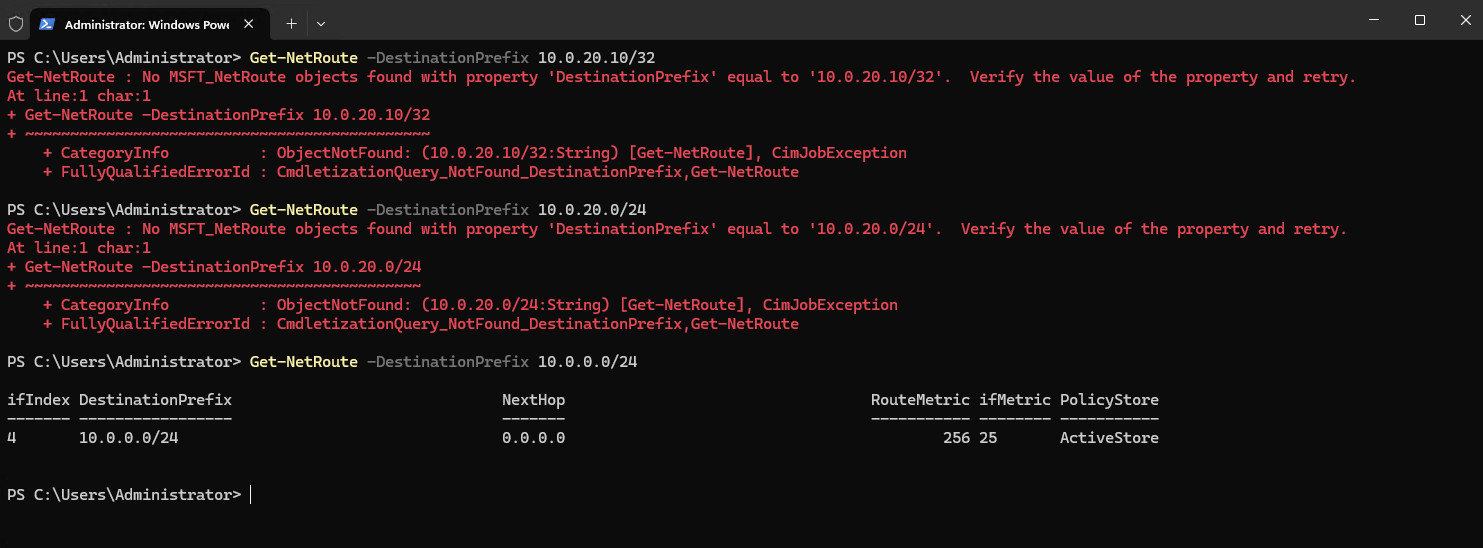The height and width of the screenshot is (548, 1483).
Task: Click the 10.0.0.0/24 entry under DestinationPrefix column
Action: pyautogui.click(x=129, y=438)
